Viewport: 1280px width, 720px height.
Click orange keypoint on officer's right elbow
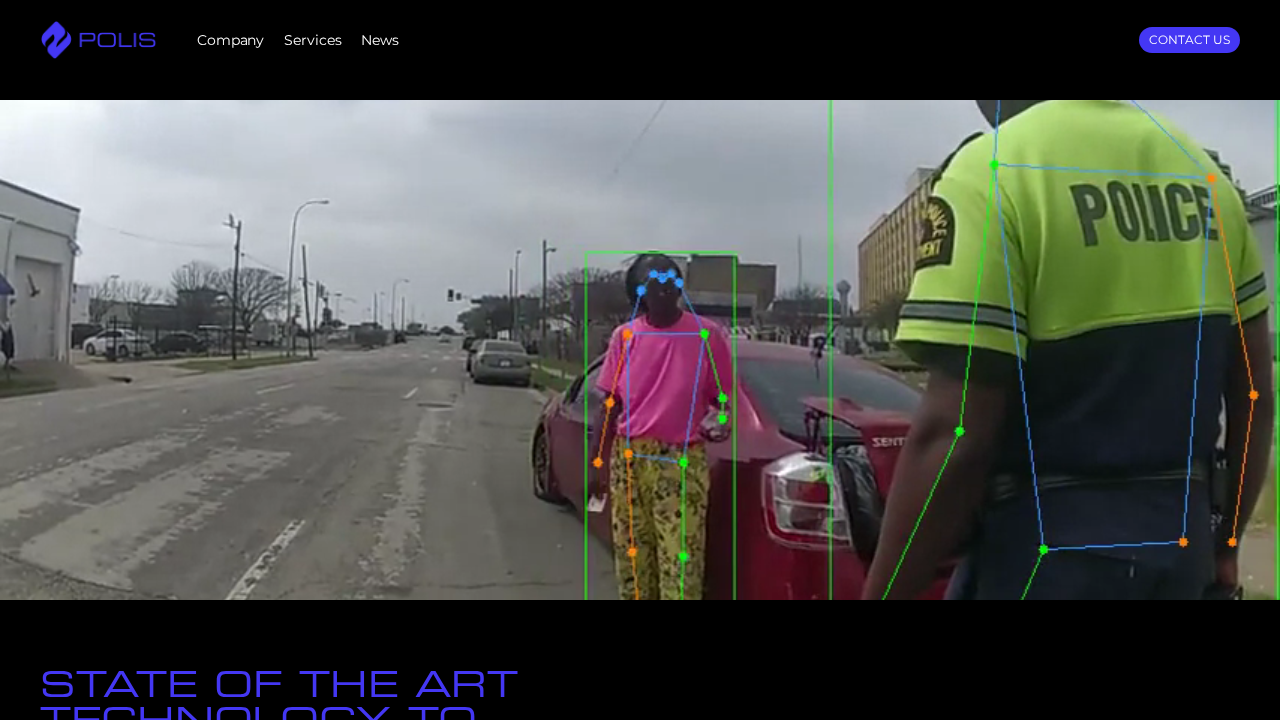pyautogui.click(x=1253, y=395)
